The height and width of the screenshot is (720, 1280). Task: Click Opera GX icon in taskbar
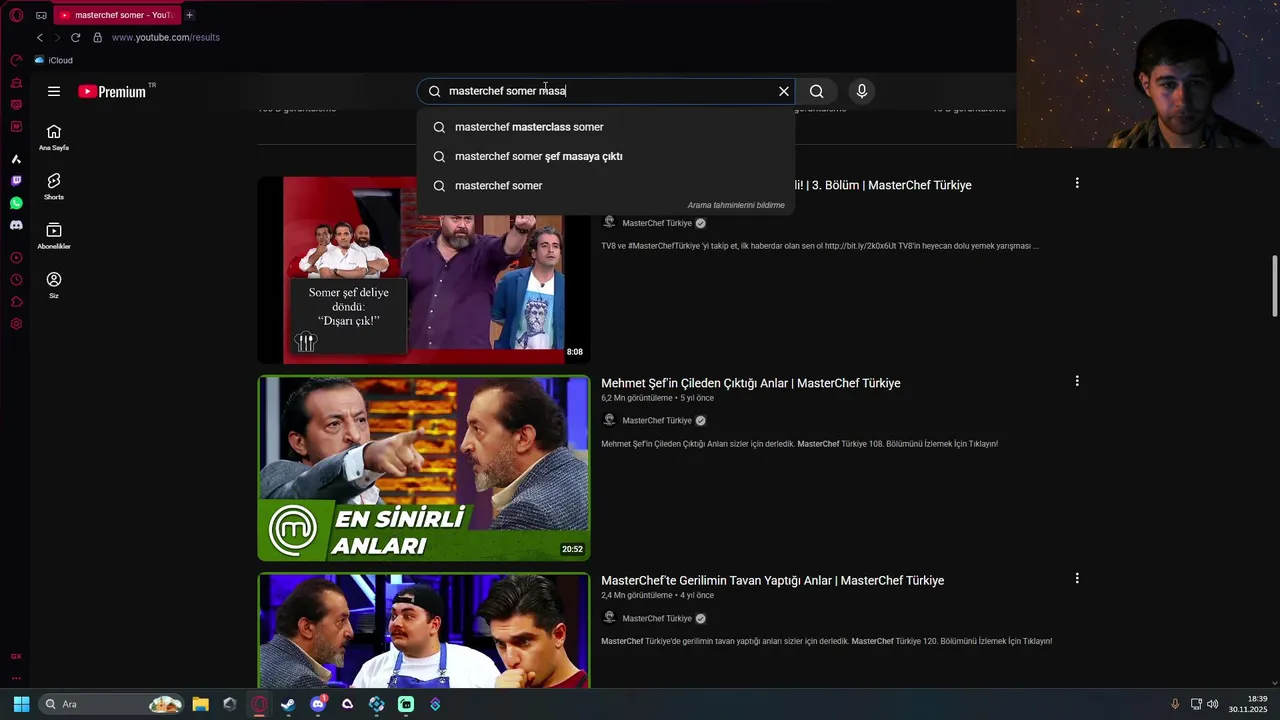[259, 704]
